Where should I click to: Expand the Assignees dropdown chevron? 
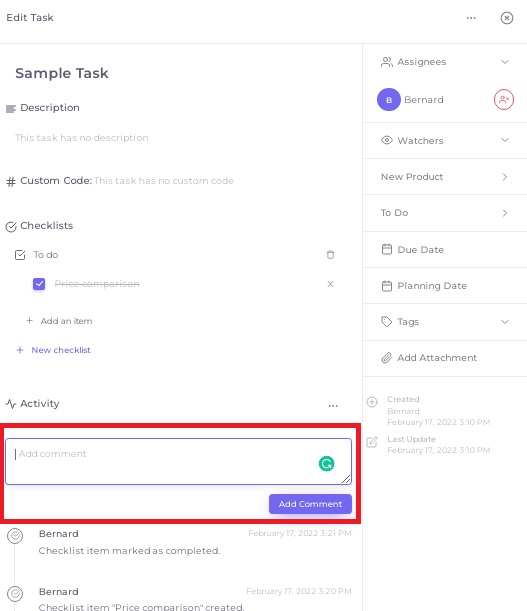[x=505, y=62]
